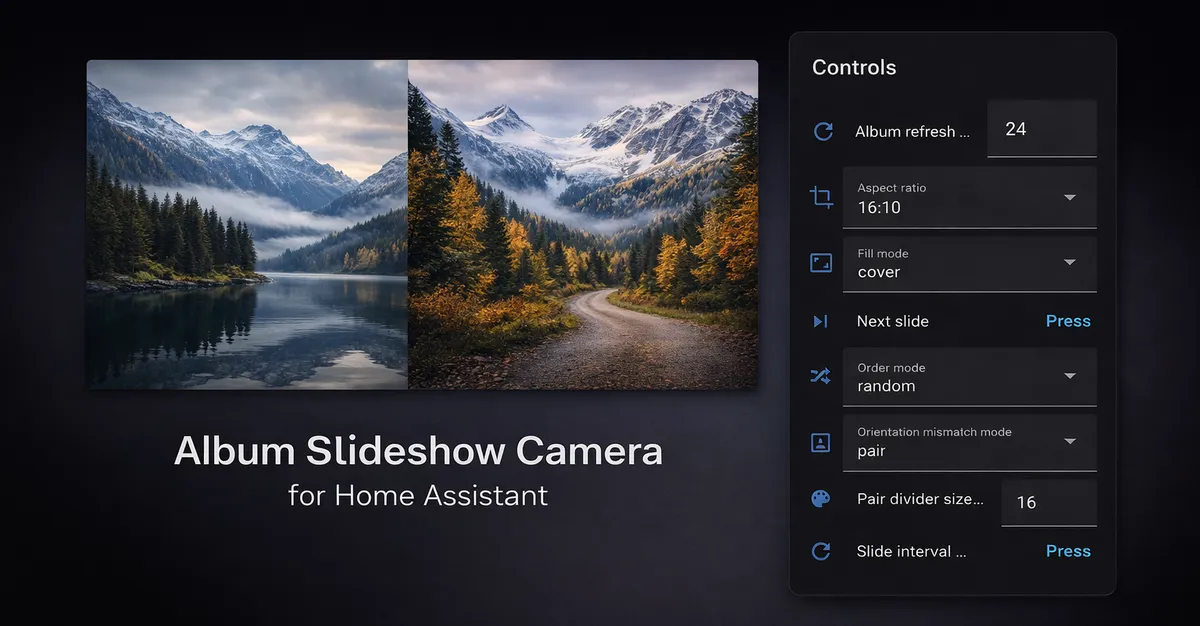Focus the Pair divider size field showing 16
1200x626 pixels.
(1049, 502)
